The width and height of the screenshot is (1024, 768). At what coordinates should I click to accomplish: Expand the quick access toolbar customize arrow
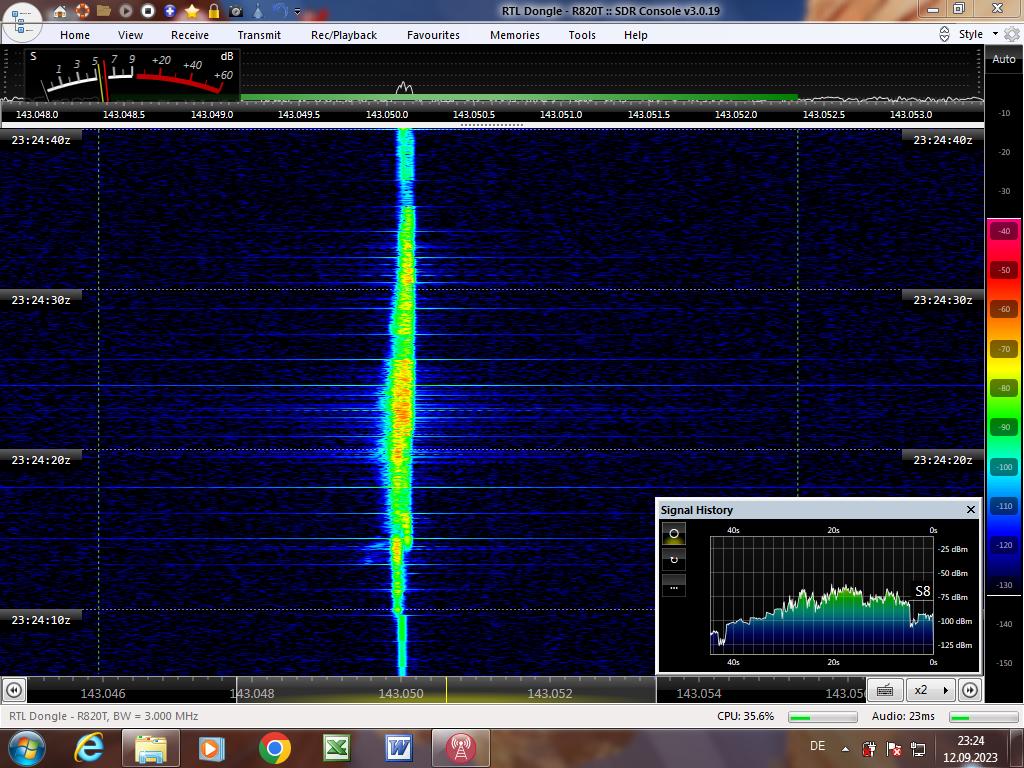(x=298, y=11)
